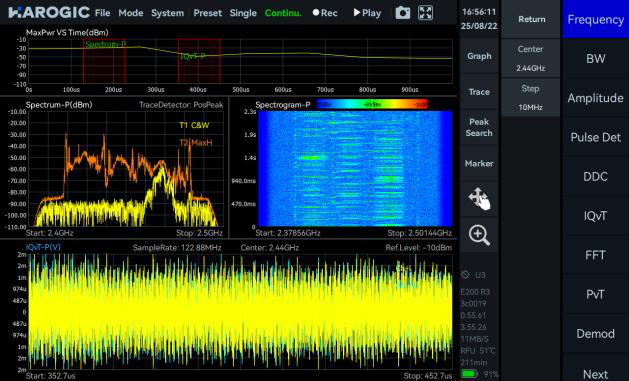Screen dimensions: 629x381
Task: Start playback with Play
Action: click(367, 13)
